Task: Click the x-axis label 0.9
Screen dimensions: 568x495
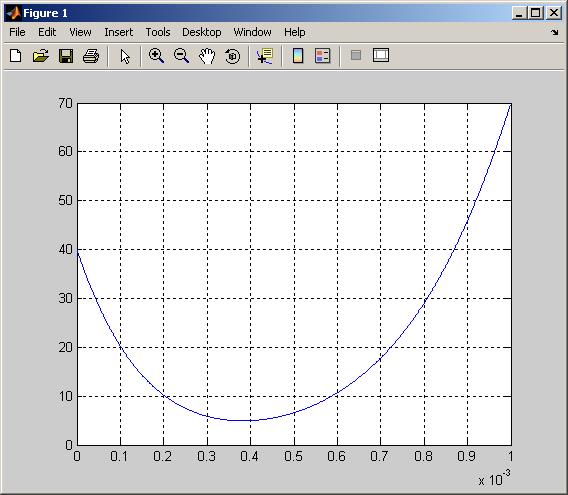Action: pos(467,456)
